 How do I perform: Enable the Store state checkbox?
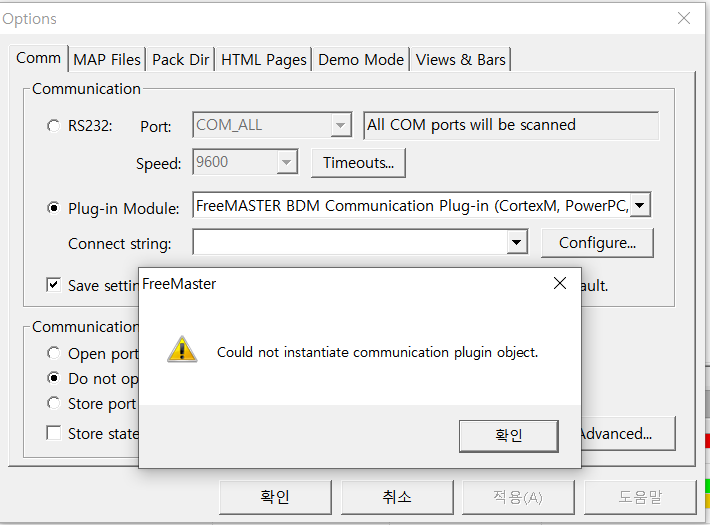click(x=53, y=433)
